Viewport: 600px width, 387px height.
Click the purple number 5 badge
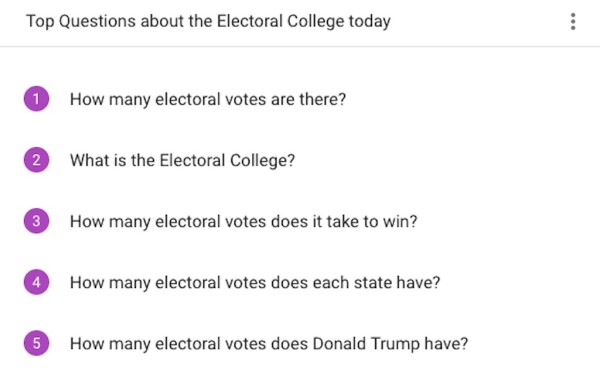(x=36, y=343)
